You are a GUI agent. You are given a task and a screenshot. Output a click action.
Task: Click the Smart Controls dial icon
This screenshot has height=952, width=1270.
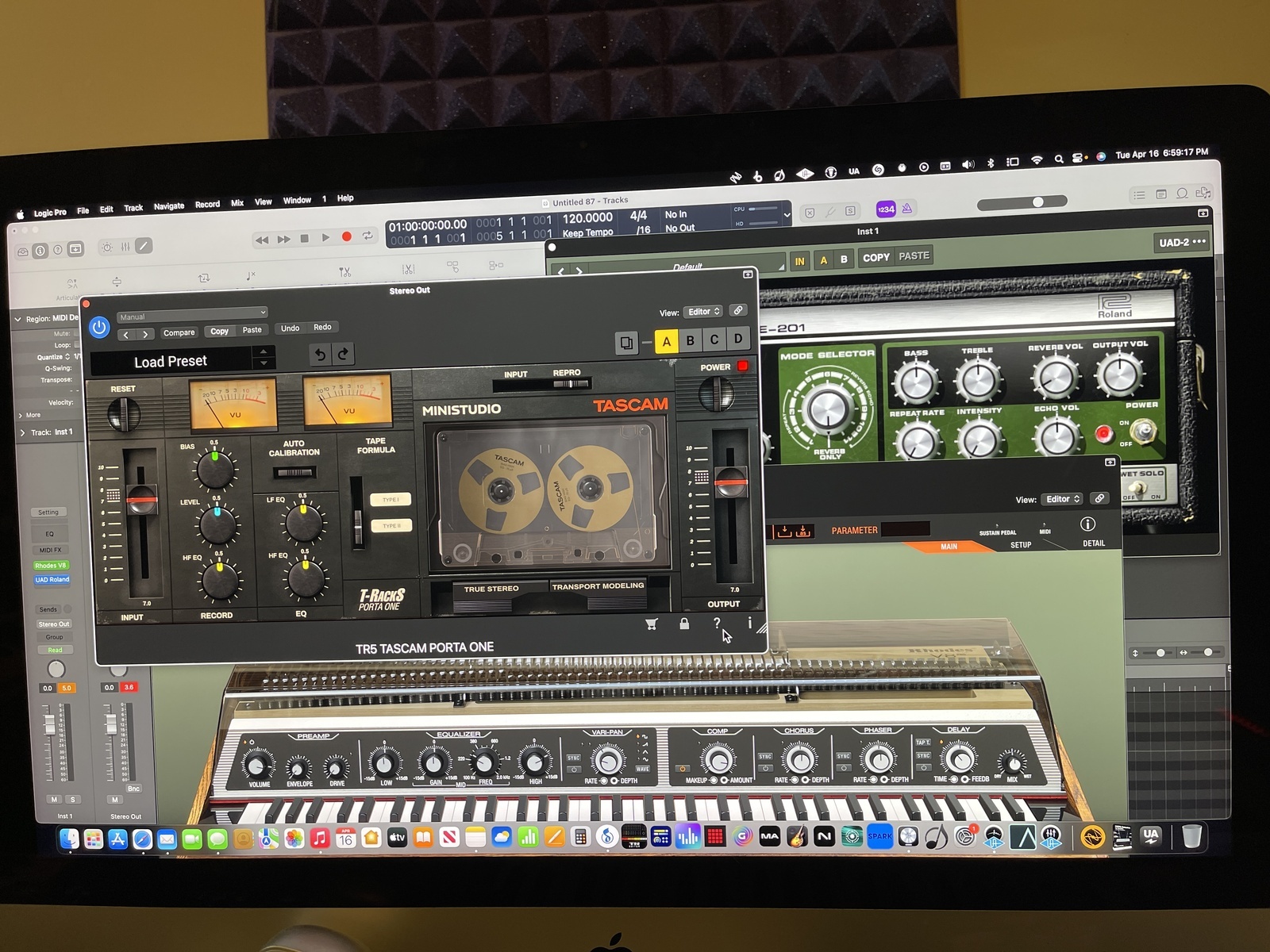[x=106, y=248]
